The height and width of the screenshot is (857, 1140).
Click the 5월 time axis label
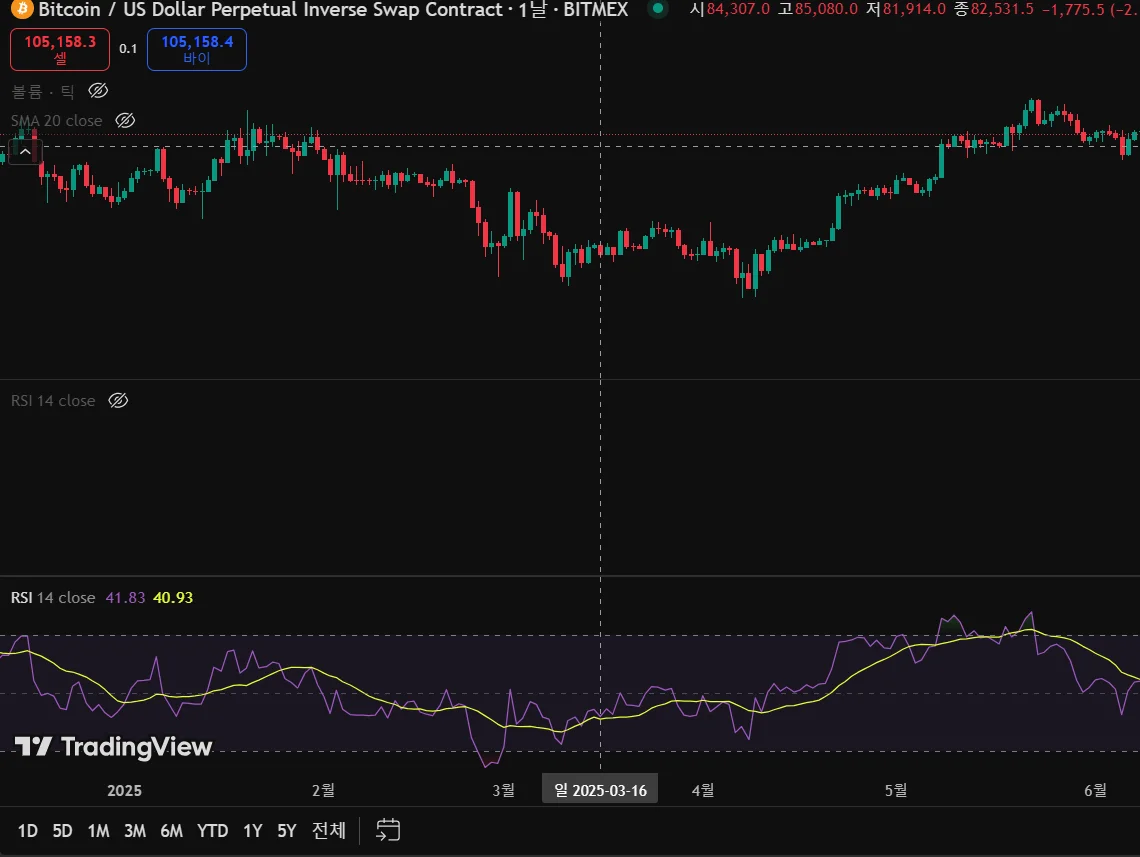coord(896,789)
